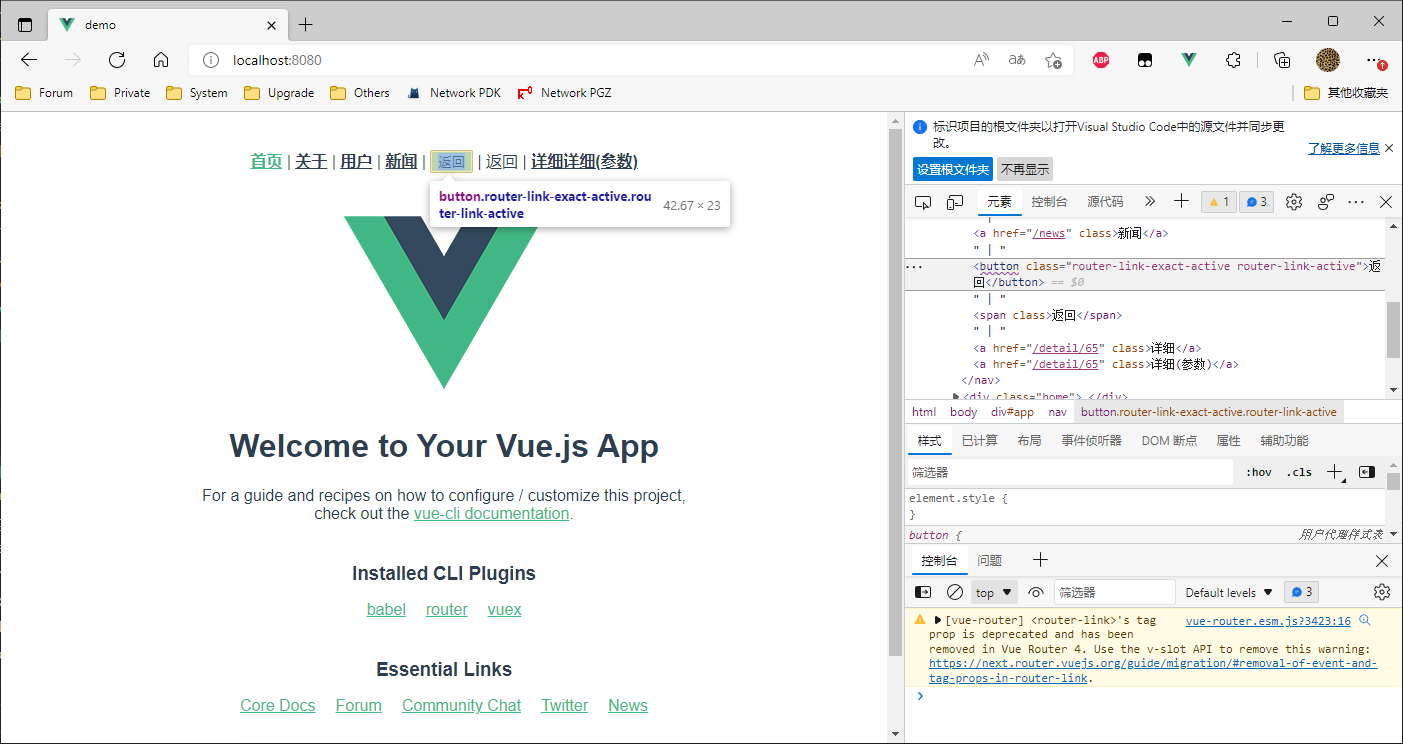The width and height of the screenshot is (1403, 744).
Task: Search the warning with magnifier icon
Action: pos(1364,621)
